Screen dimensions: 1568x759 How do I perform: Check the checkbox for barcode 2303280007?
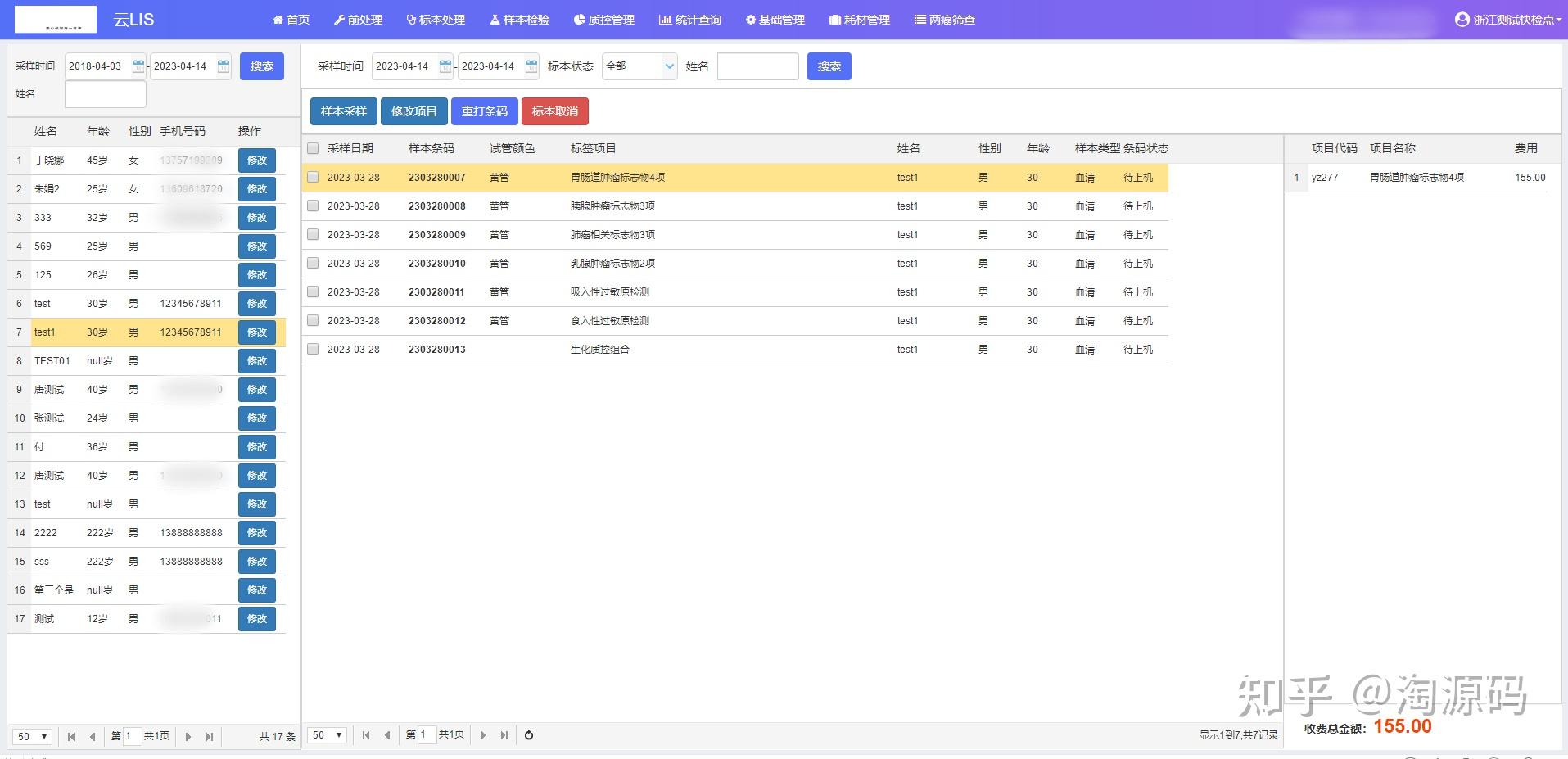click(x=313, y=177)
